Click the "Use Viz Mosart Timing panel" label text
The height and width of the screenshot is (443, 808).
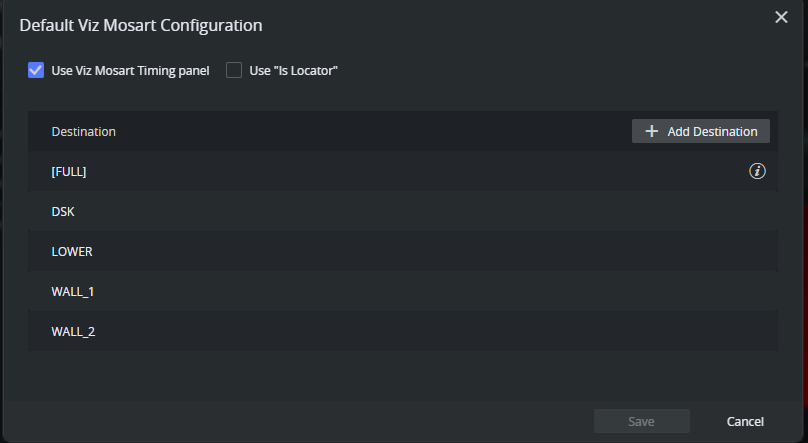[130, 70]
